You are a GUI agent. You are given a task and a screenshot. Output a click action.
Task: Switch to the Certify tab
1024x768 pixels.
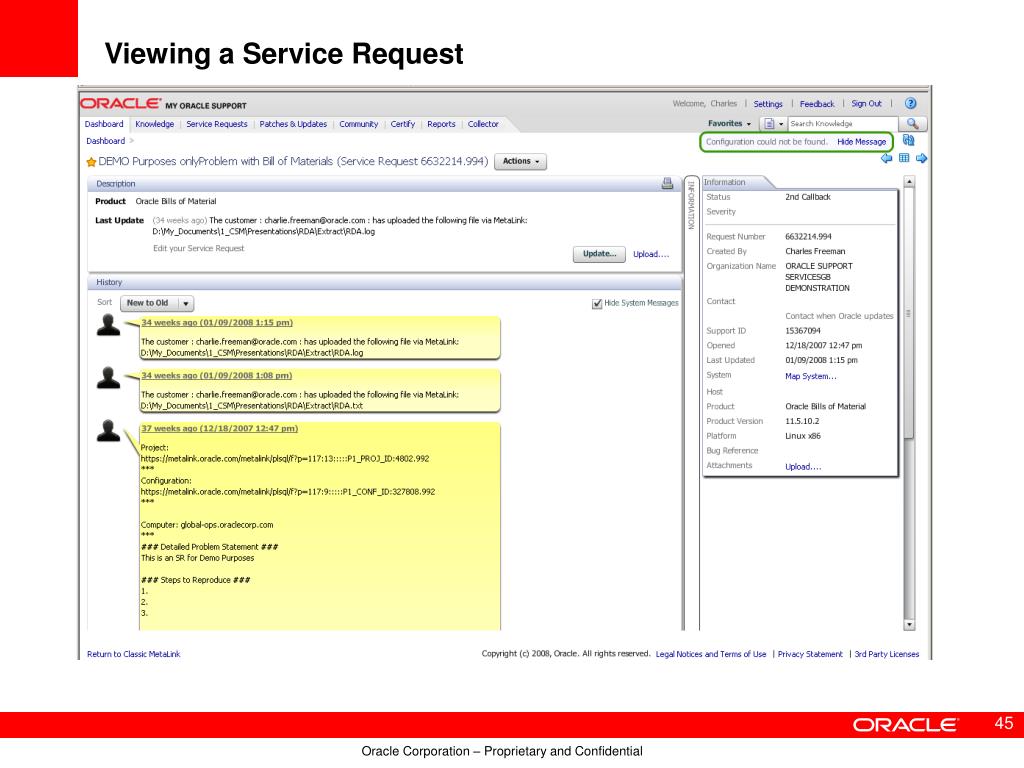(403, 124)
